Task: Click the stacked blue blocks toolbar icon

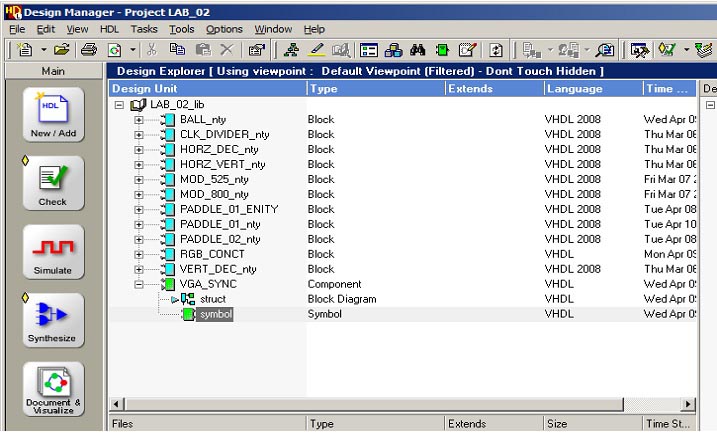Action: pyautogui.click(x=393, y=49)
